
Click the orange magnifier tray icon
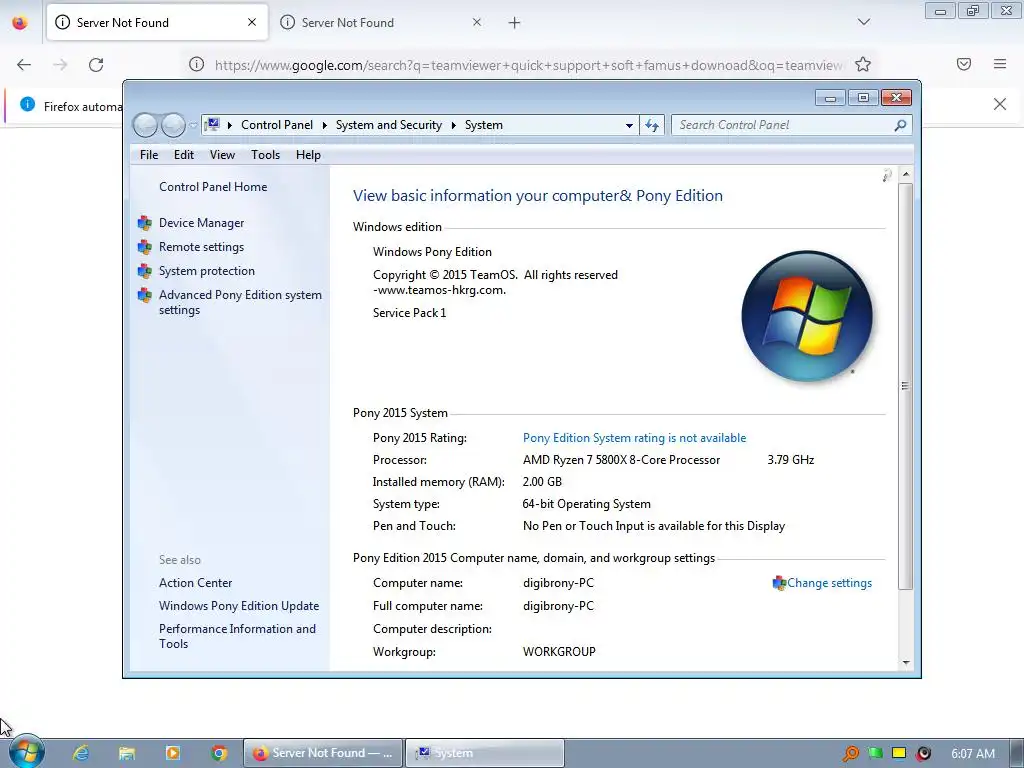click(x=851, y=754)
